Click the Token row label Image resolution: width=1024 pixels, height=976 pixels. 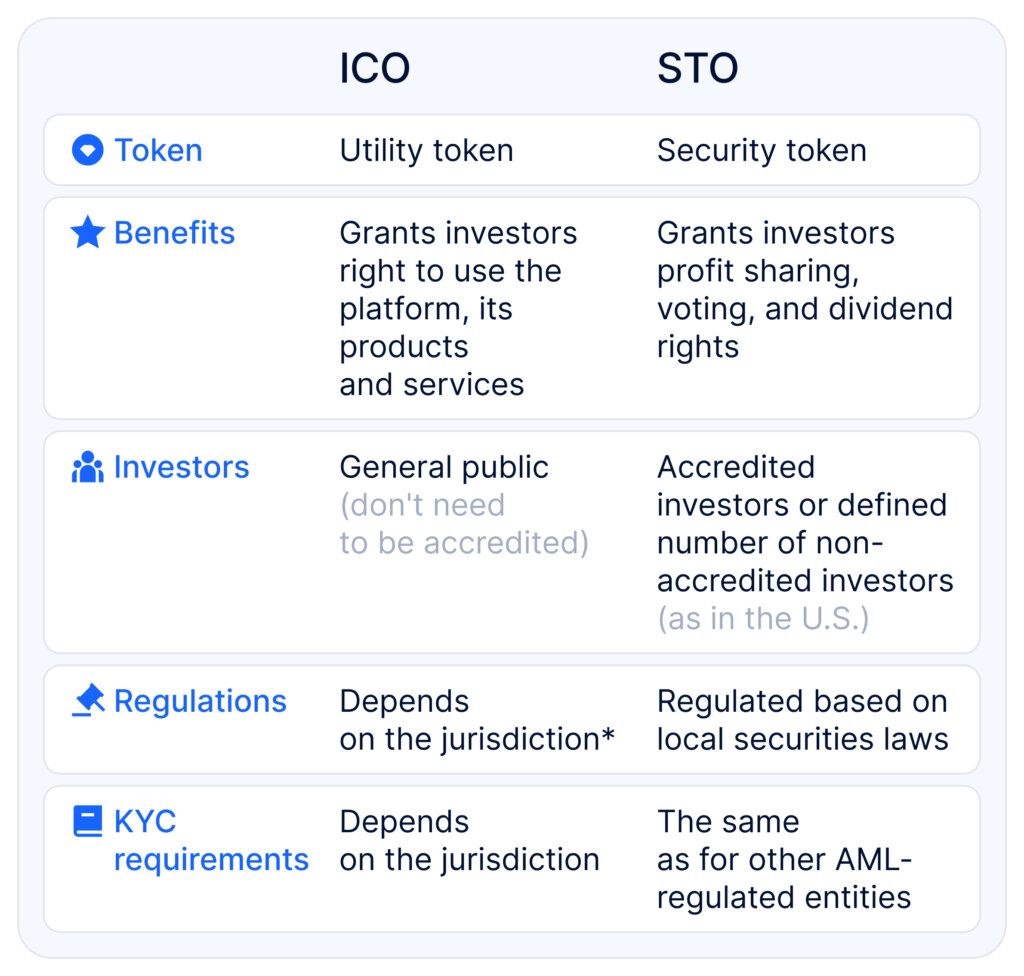pos(158,150)
